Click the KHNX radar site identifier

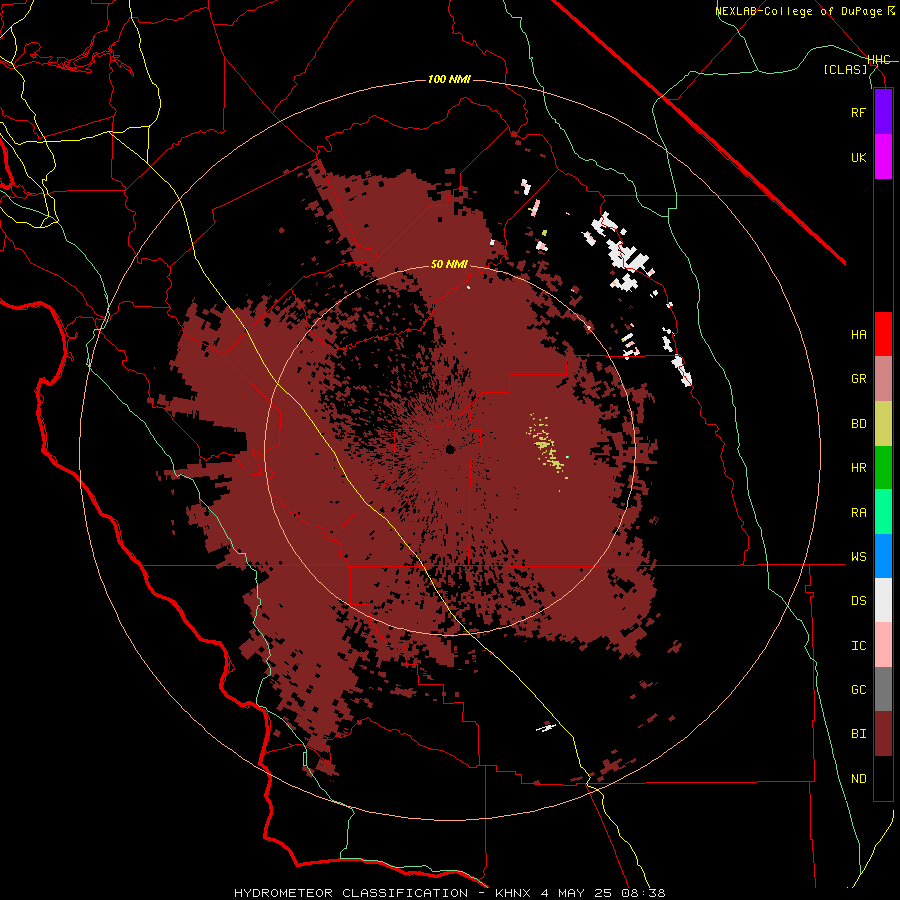tap(514, 893)
